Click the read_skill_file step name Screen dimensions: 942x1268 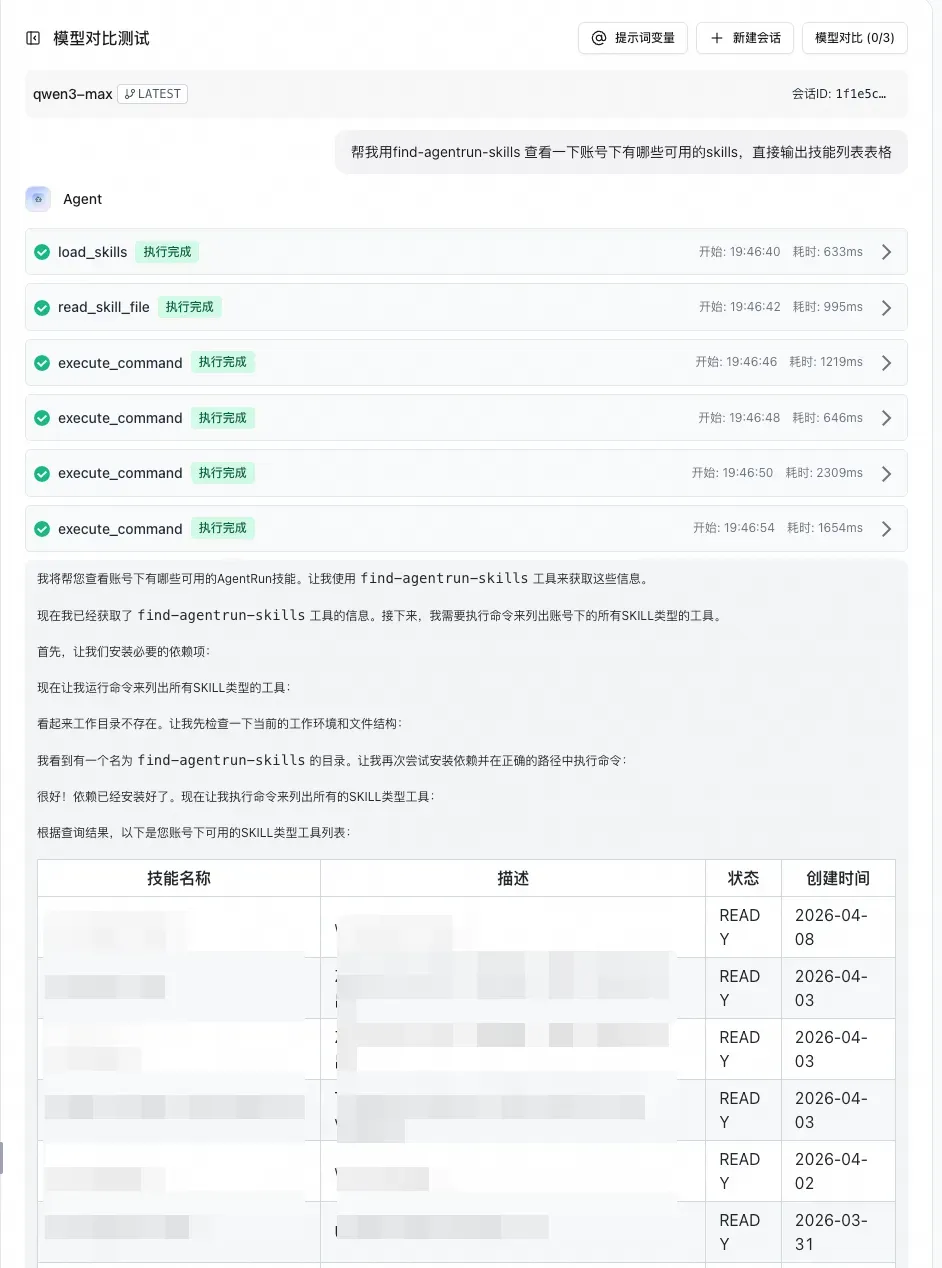[104, 307]
